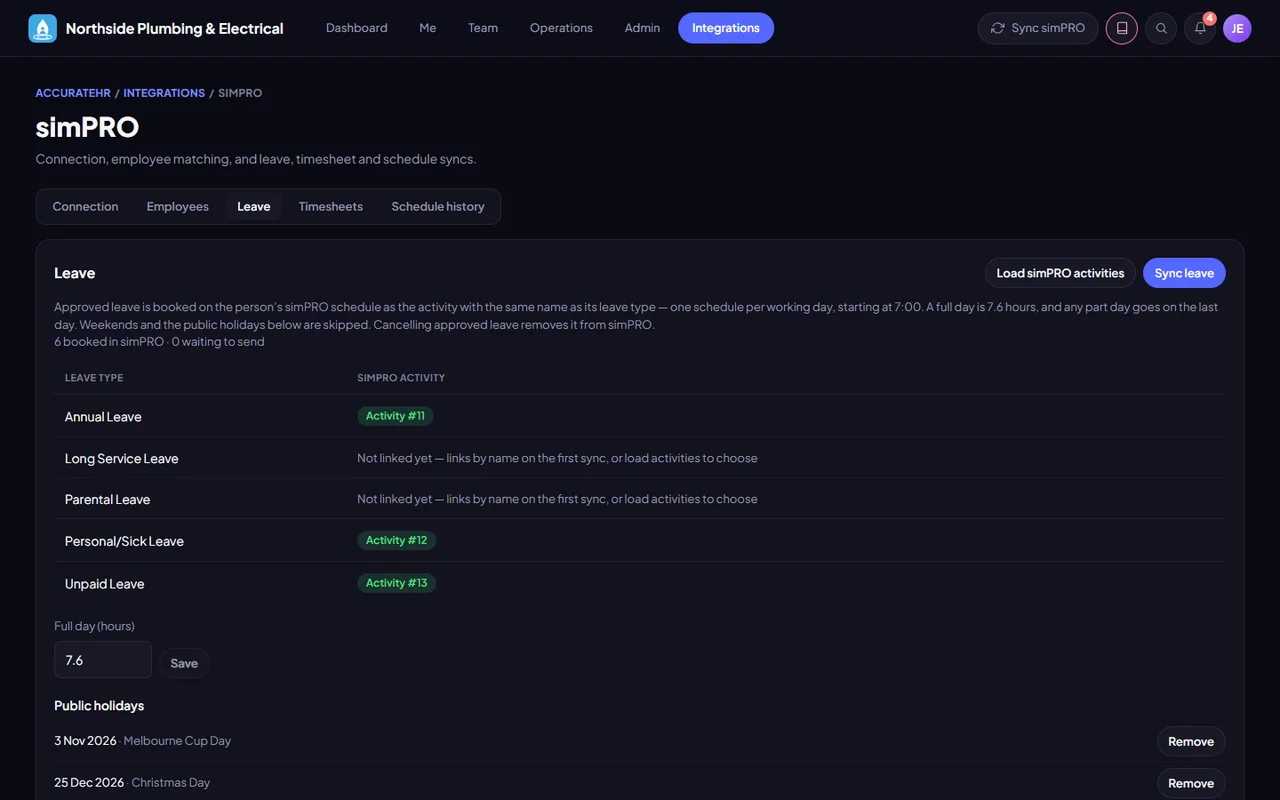Click the Sync simPRO header button
This screenshot has width=1280, height=800.
point(1038,28)
